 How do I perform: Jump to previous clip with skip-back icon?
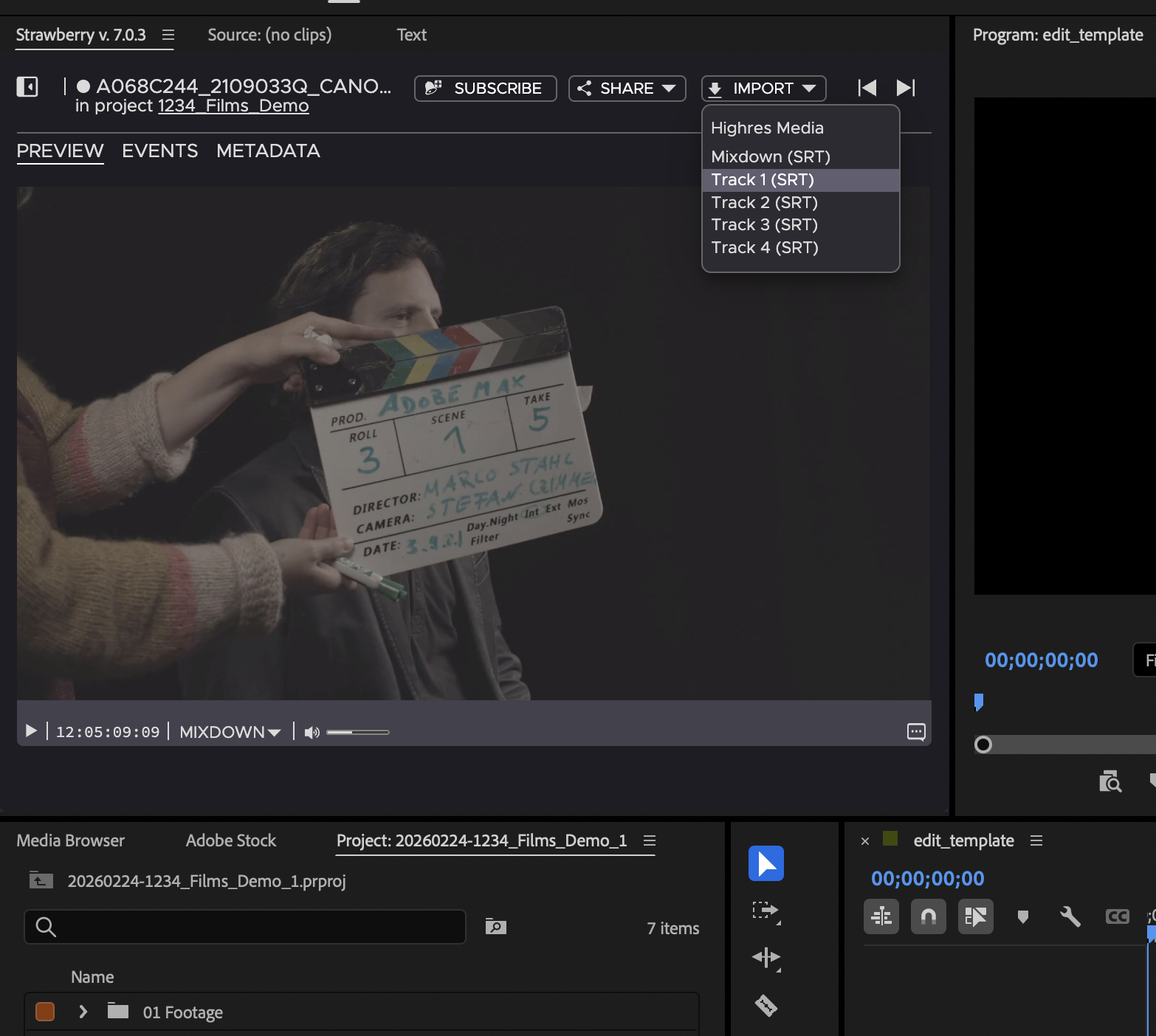(867, 88)
